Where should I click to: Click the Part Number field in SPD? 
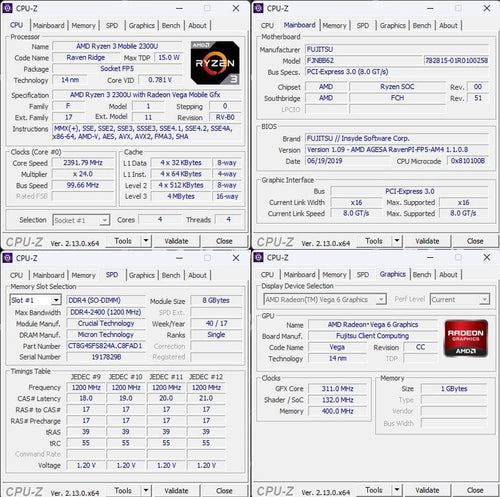click(x=106, y=346)
